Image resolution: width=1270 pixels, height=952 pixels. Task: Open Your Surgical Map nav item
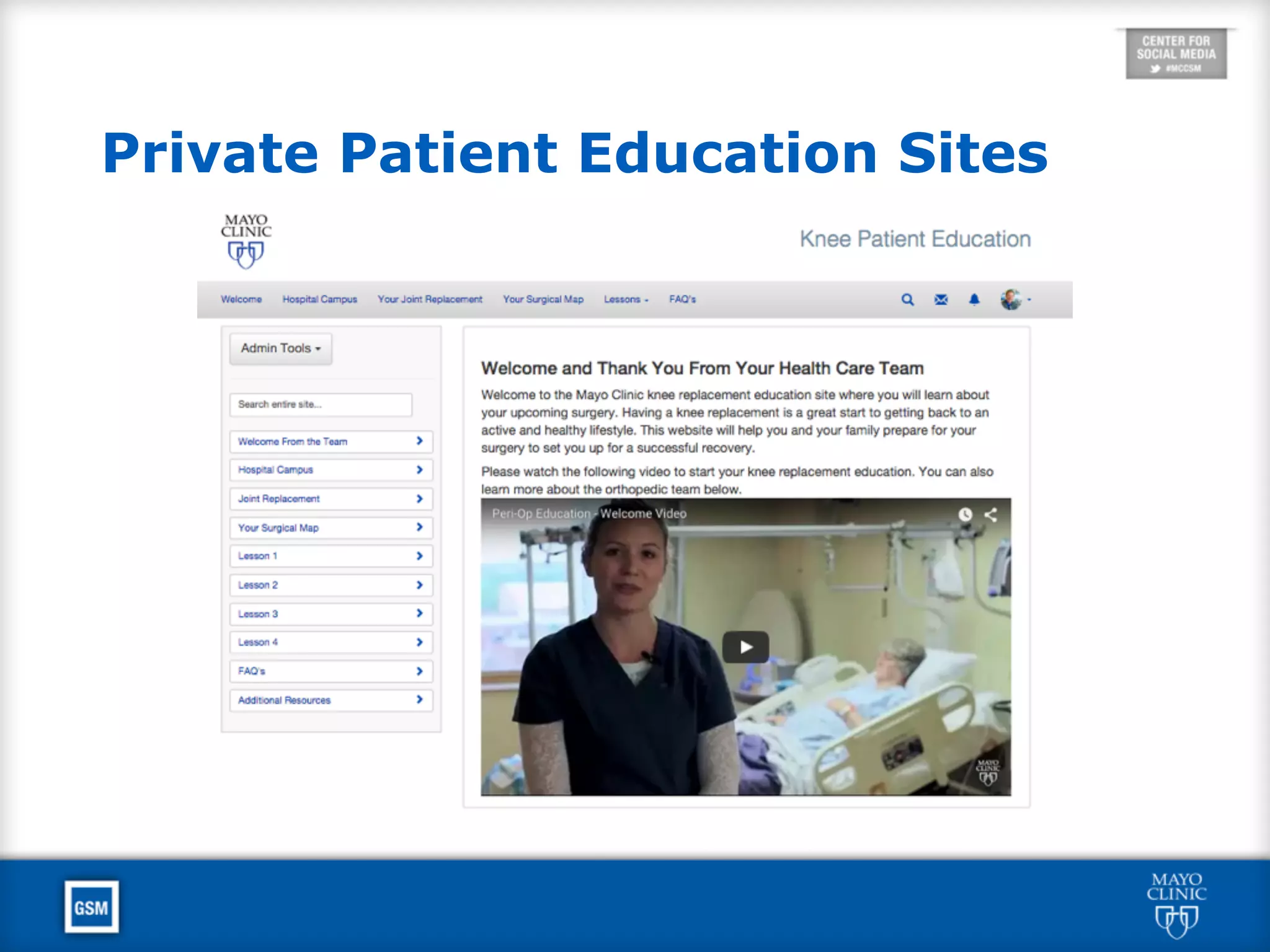[543, 299]
